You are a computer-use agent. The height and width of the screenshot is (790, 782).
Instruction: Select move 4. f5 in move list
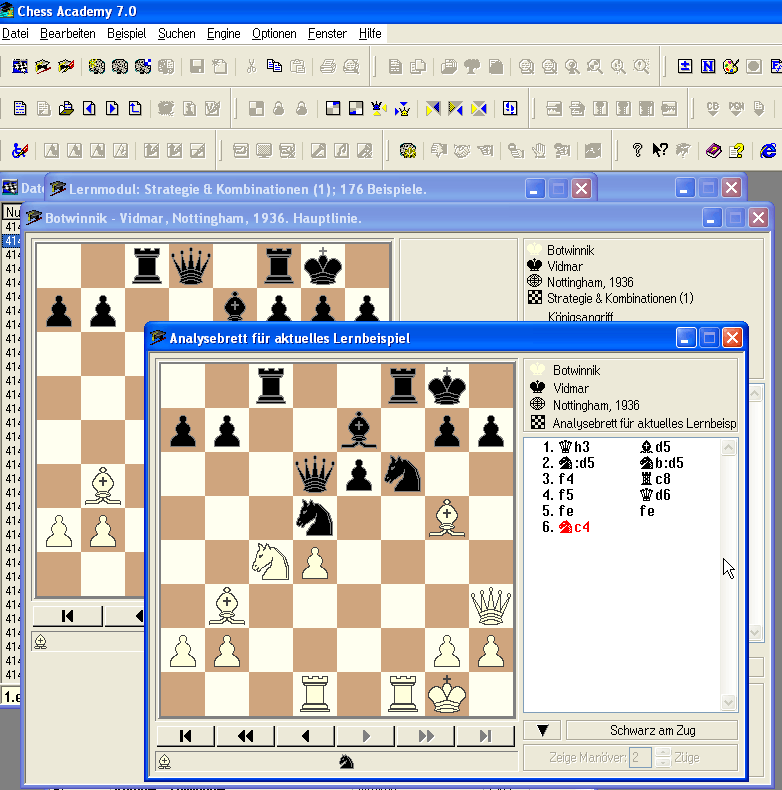pyautogui.click(x=566, y=495)
